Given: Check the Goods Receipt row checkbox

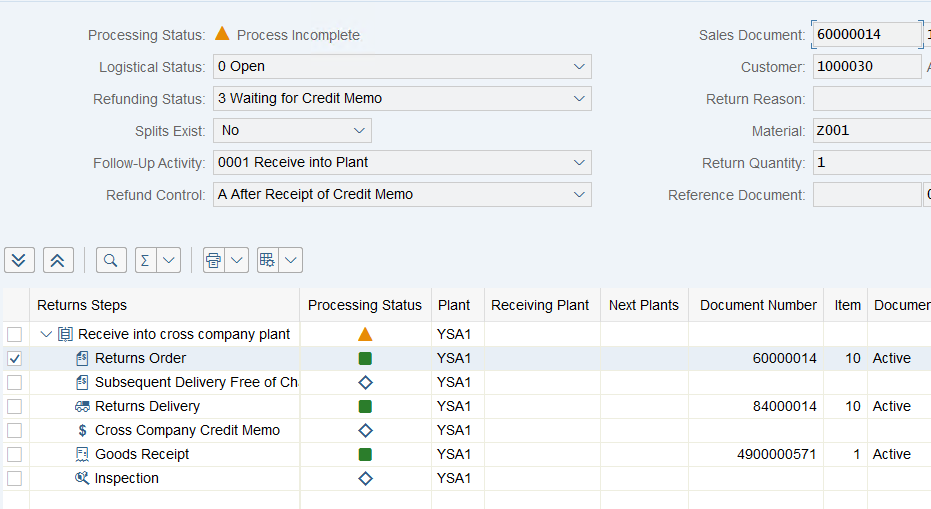Looking at the screenshot, I should (x=14, y=454).
